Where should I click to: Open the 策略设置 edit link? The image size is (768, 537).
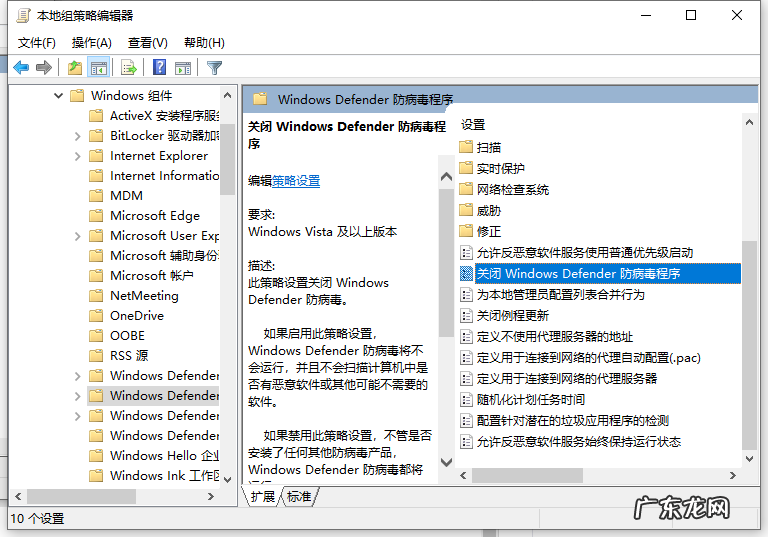pos(296,181)
